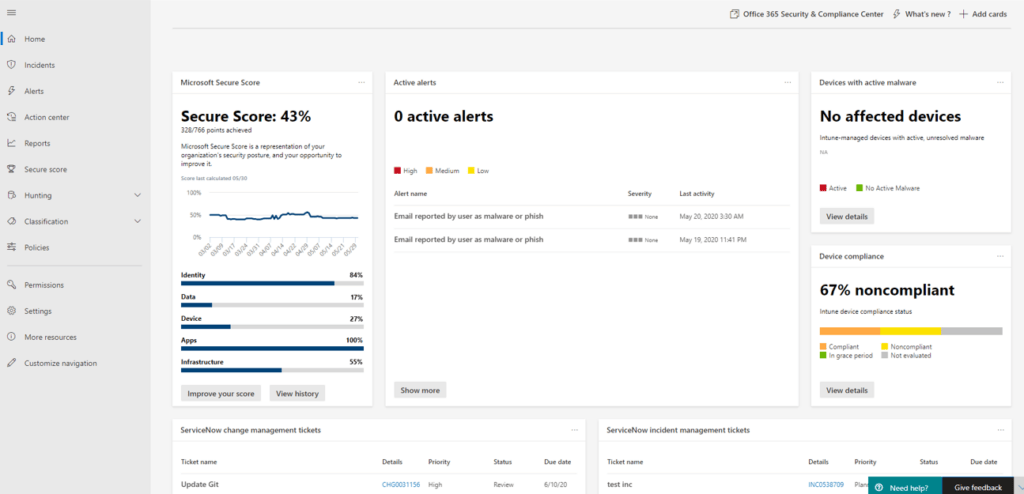Expand the Classification section chevron

point(137,221)
